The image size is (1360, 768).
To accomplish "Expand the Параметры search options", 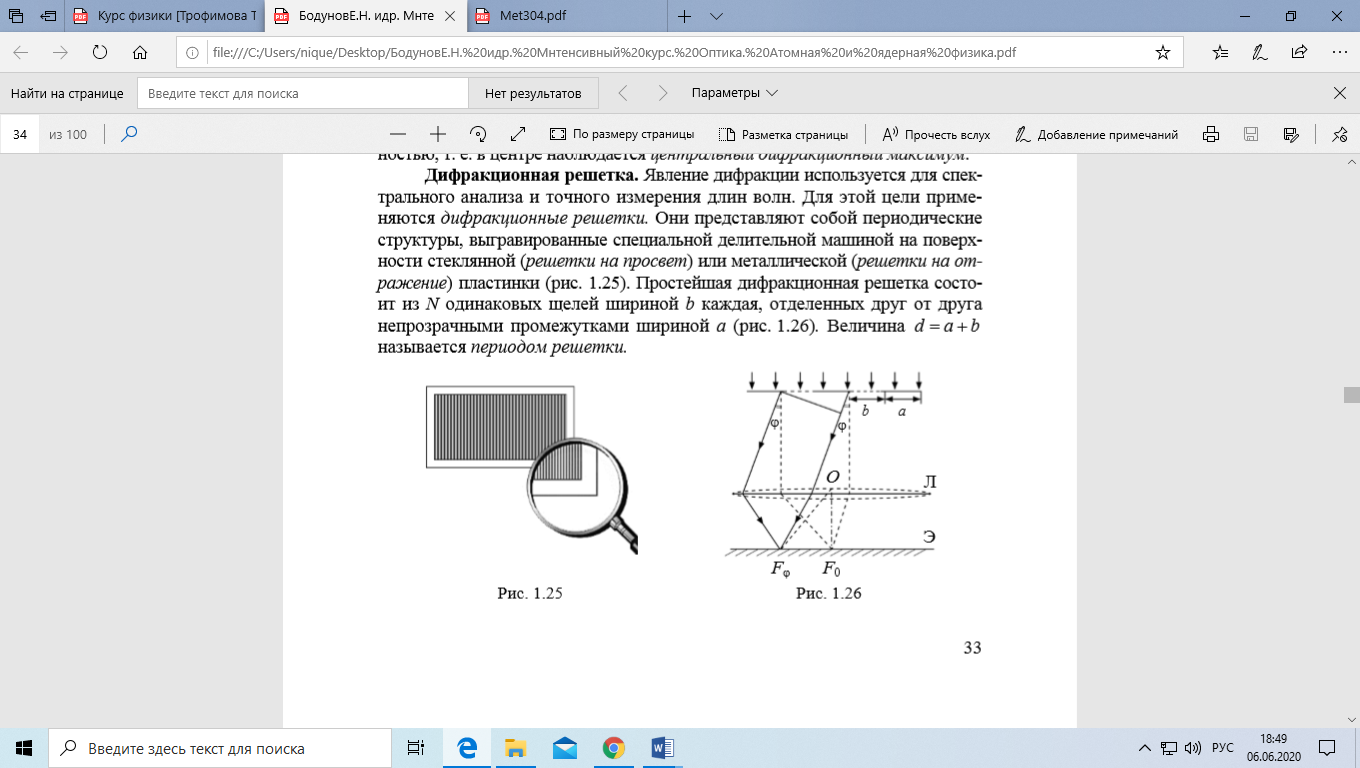I will pos(734,93).
